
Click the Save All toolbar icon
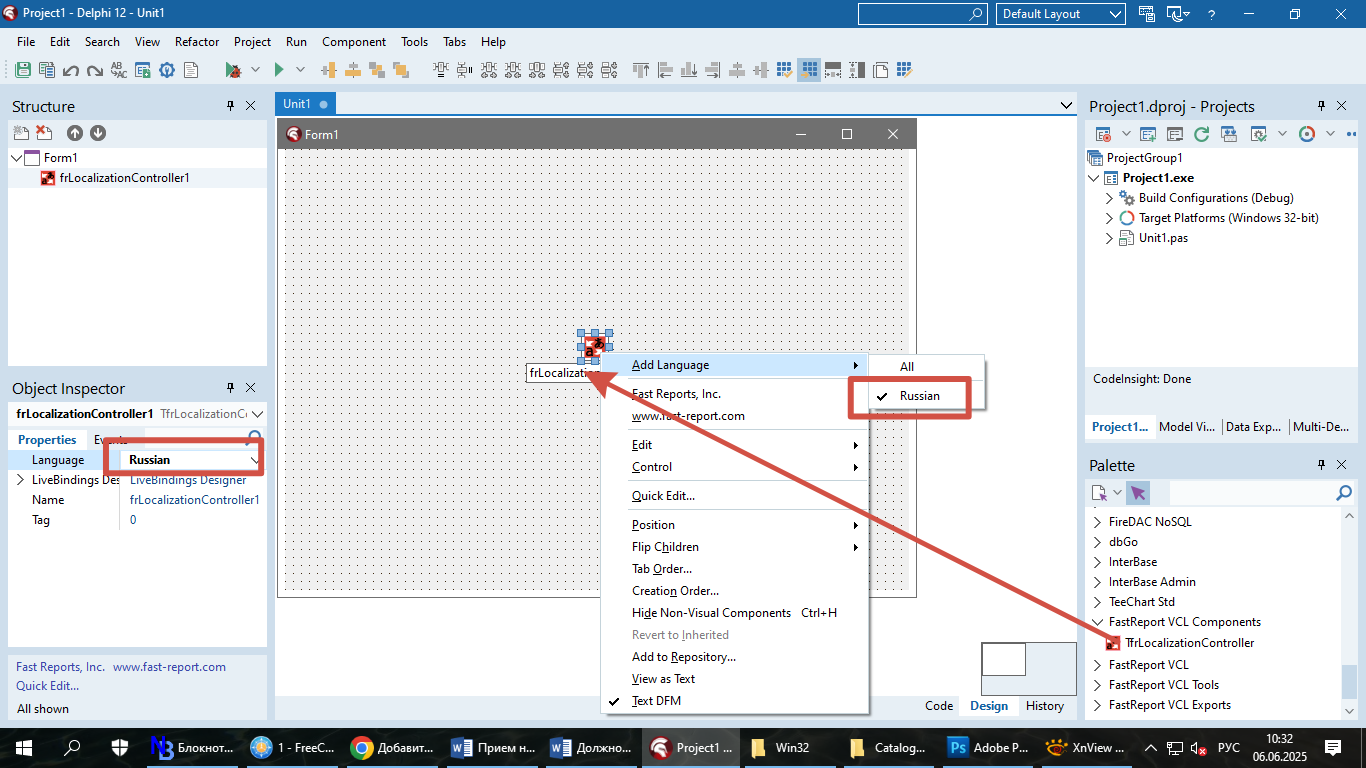(47, 70)
